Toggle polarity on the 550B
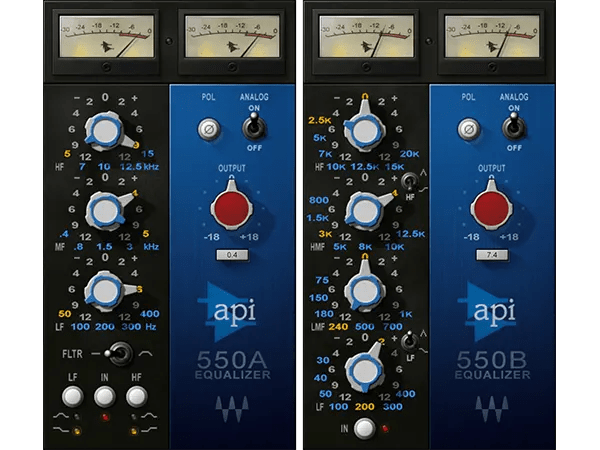The width and height of the screenshot is (600, 450). (x=469, y=129)
